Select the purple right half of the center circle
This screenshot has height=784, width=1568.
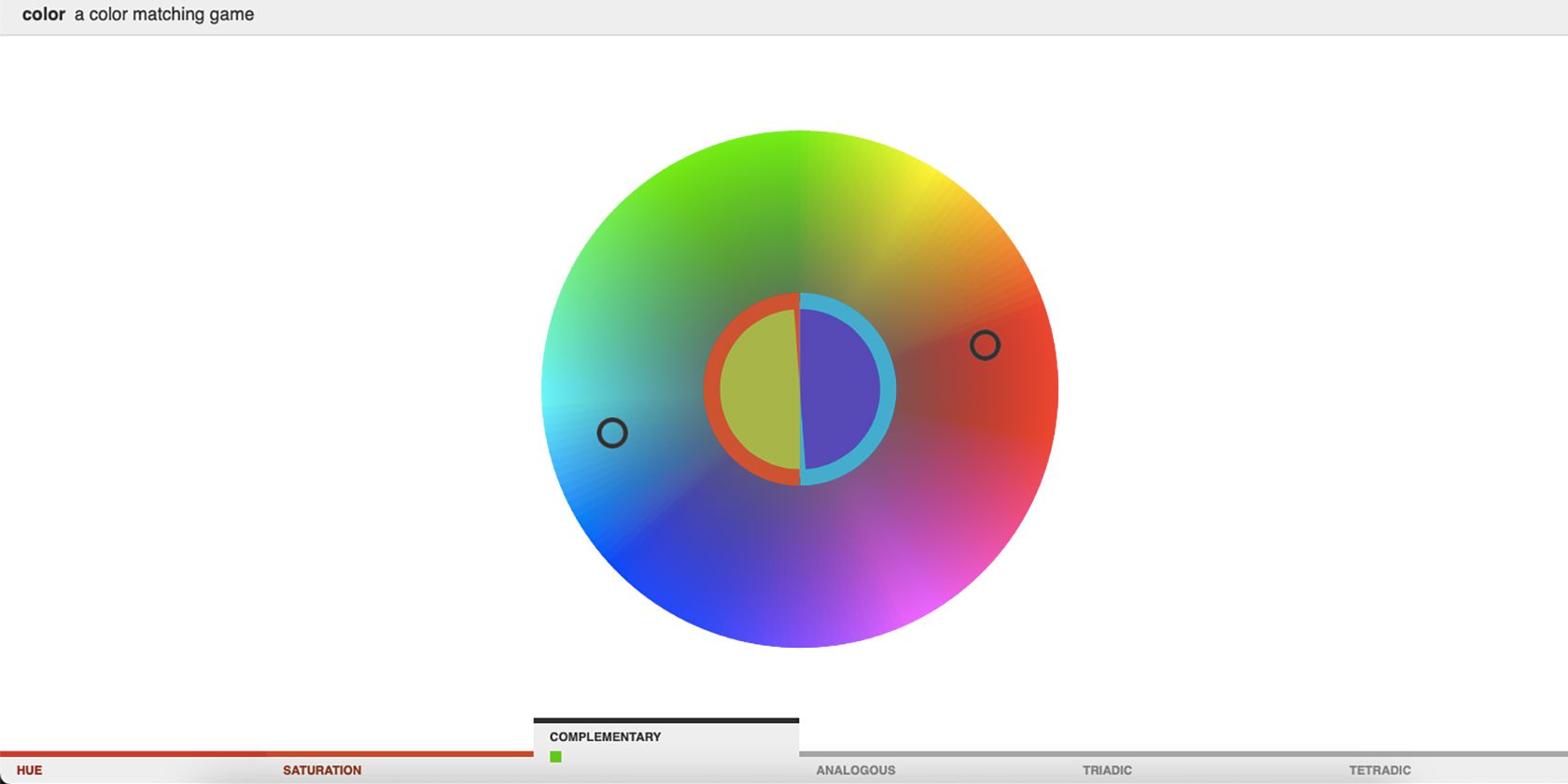pyautogui.click(x=840, y=389)
